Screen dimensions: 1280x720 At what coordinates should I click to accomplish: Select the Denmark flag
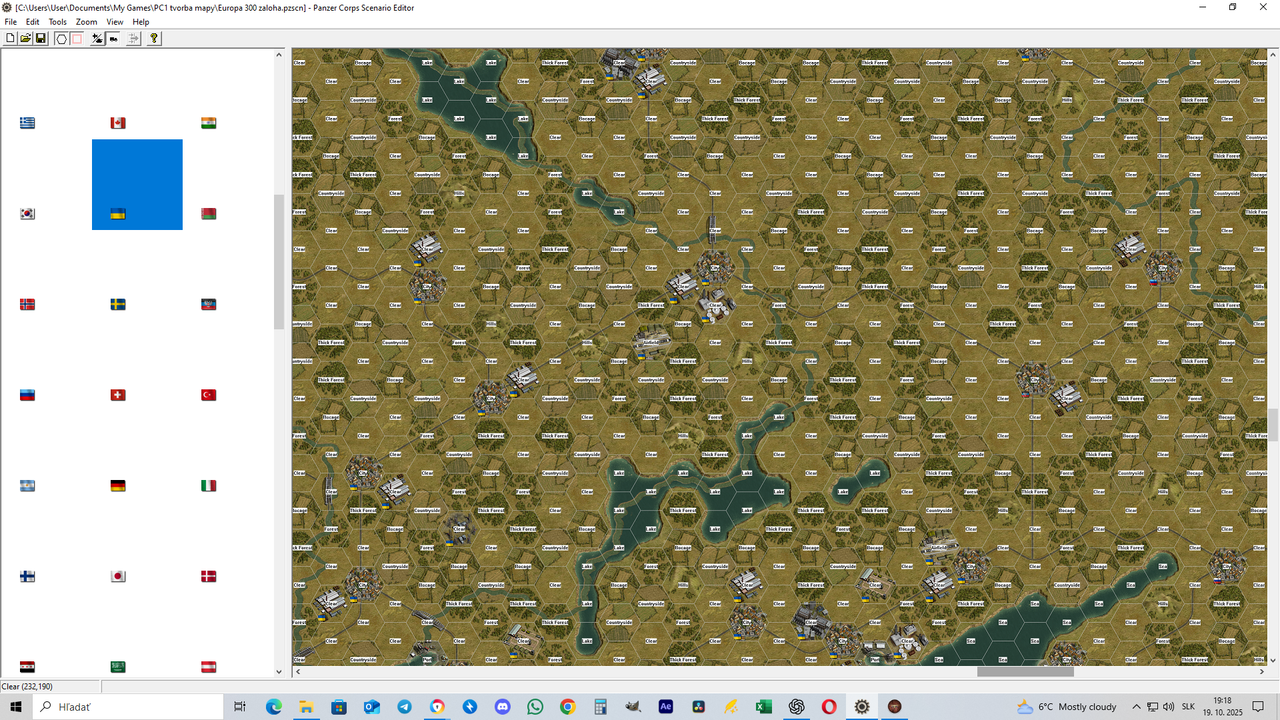209,576
